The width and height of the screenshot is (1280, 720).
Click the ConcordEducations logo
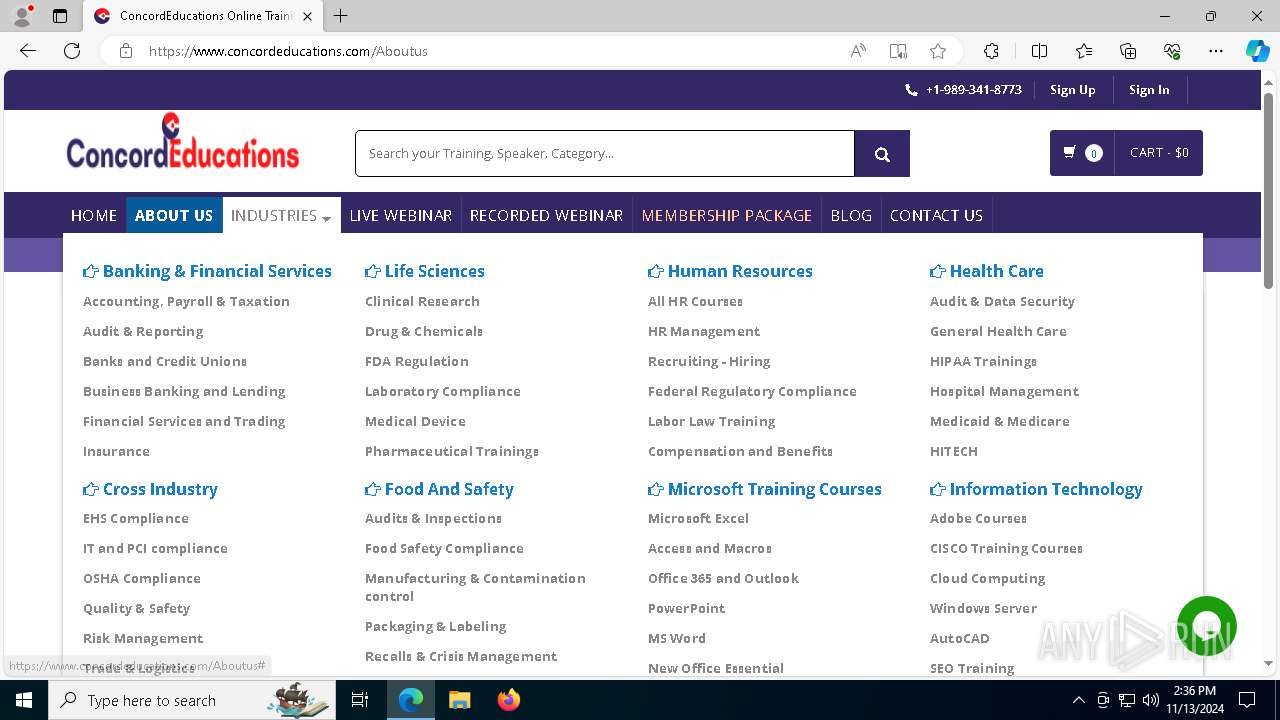click(x=183, y=141)
